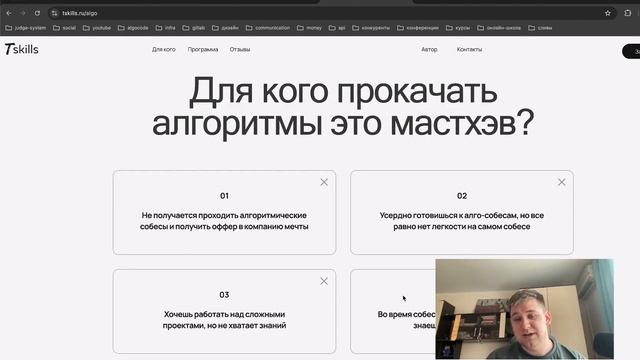Close card 01 with its X icon
640x360 pixels.
pyautogui.click(x=324, y=182)
